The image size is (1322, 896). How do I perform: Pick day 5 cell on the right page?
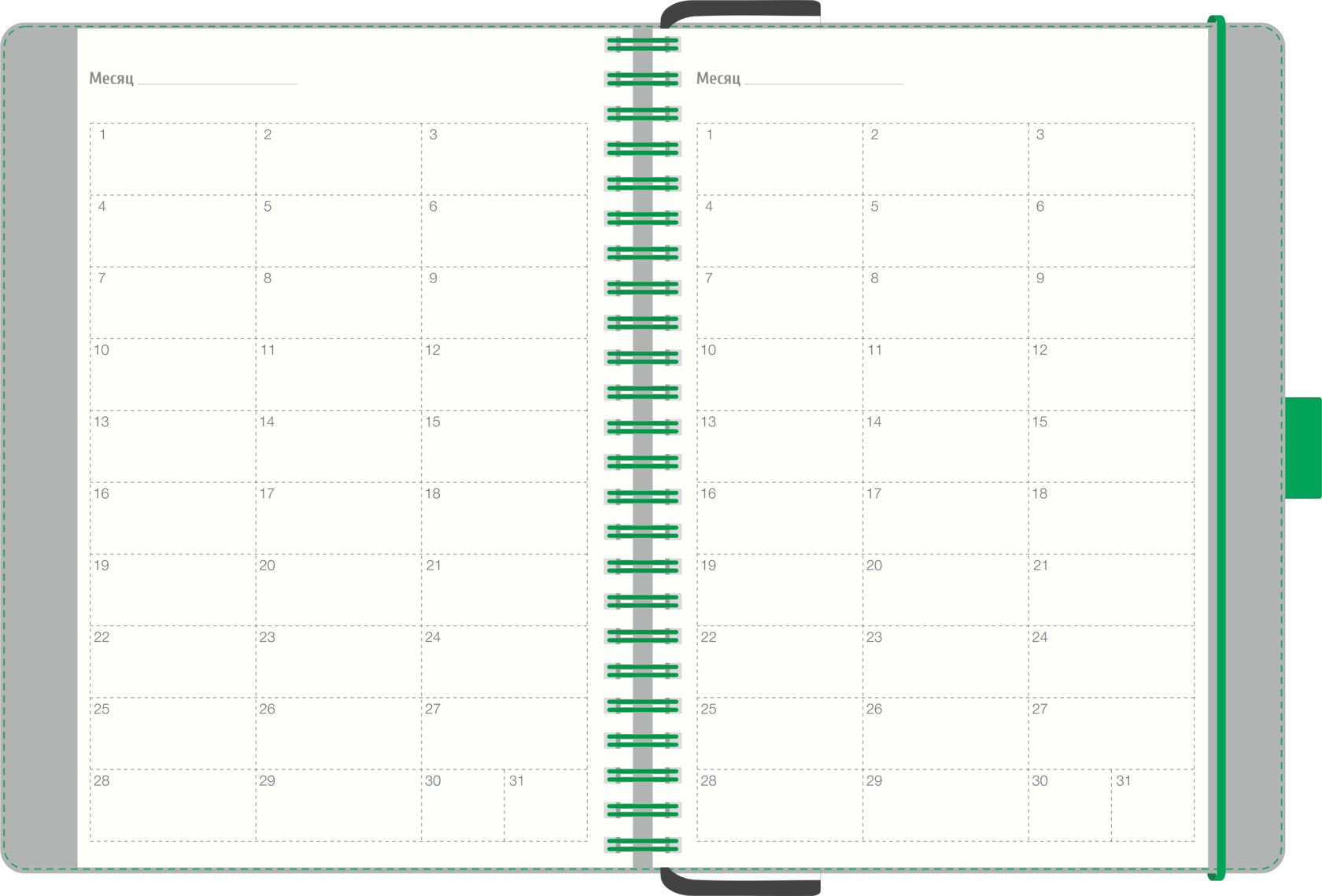point(946,231)
